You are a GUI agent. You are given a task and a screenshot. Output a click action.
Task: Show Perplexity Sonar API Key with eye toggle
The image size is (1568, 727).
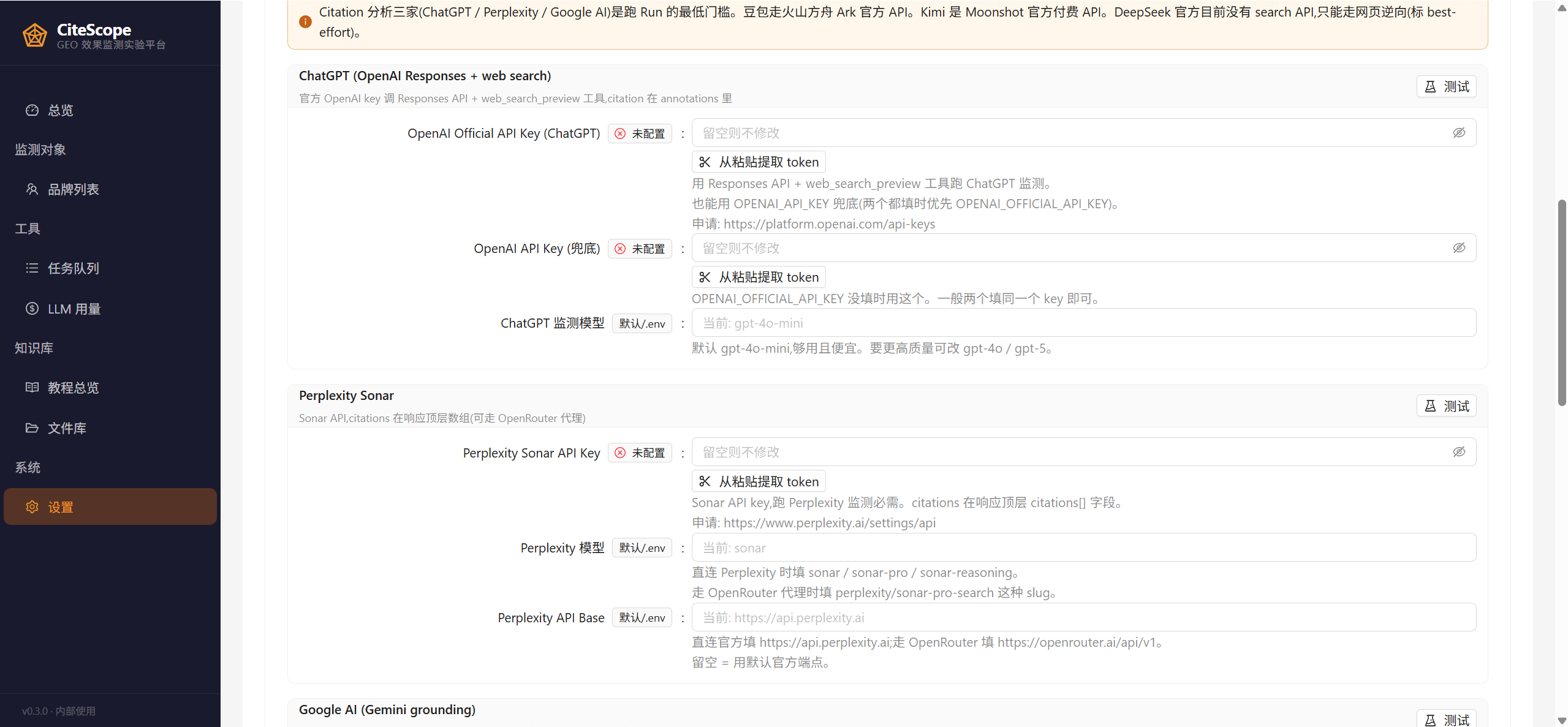pos(1459,452)
